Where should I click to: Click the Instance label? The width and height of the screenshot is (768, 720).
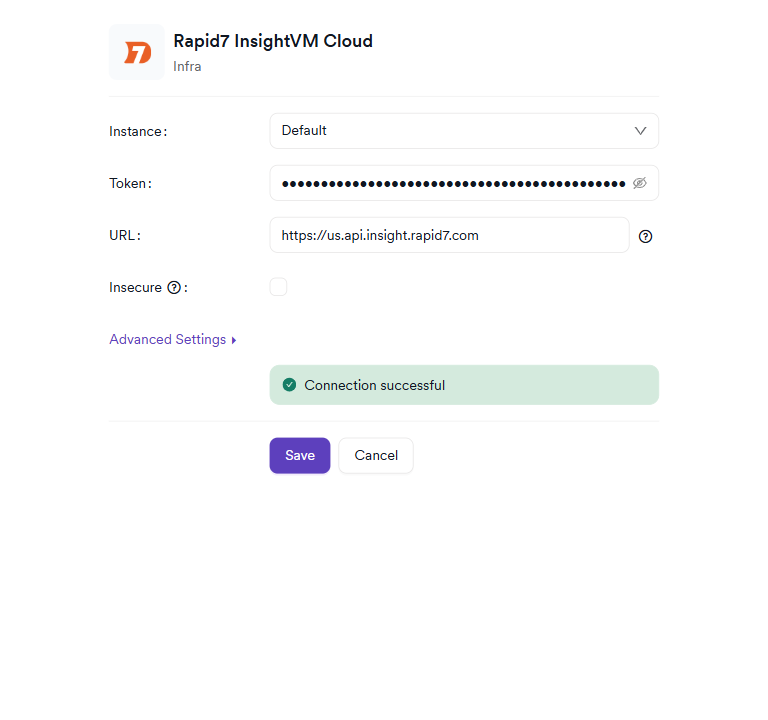click(x=138, y=131)
